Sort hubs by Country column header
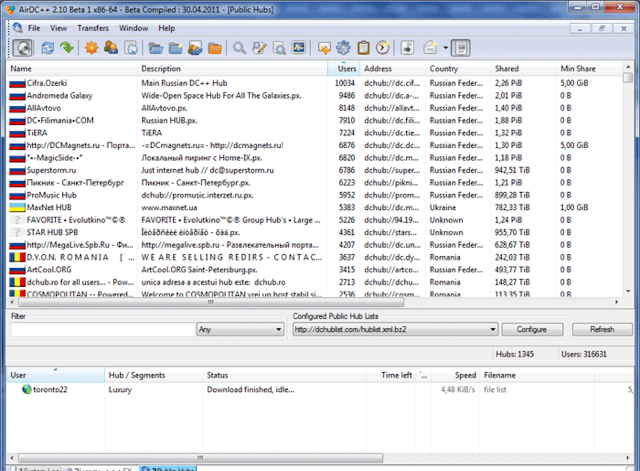 pos(458,69)
